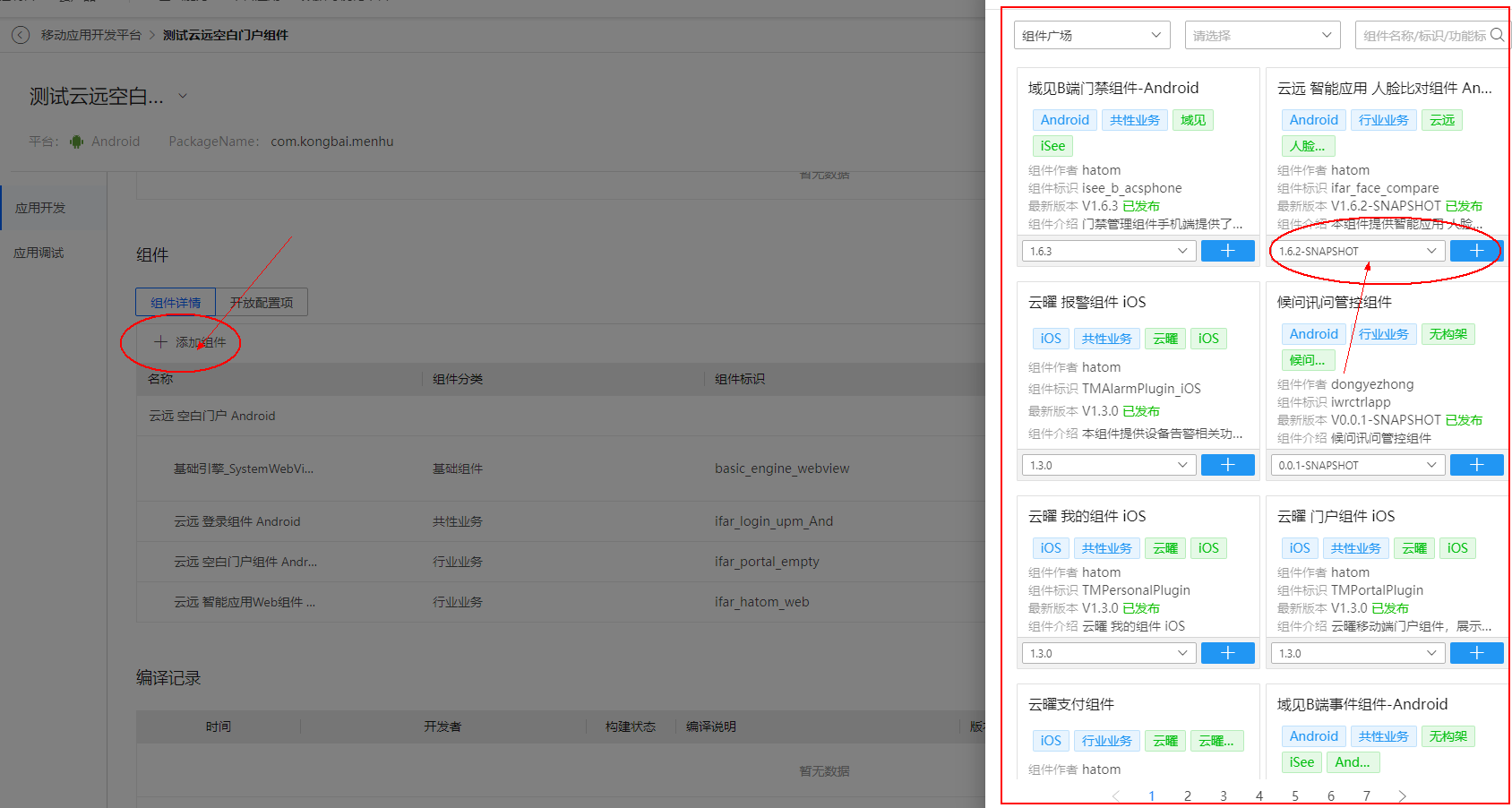
Task: Click the basic_engine_webview identifier cell
Action: click(782, 468)
